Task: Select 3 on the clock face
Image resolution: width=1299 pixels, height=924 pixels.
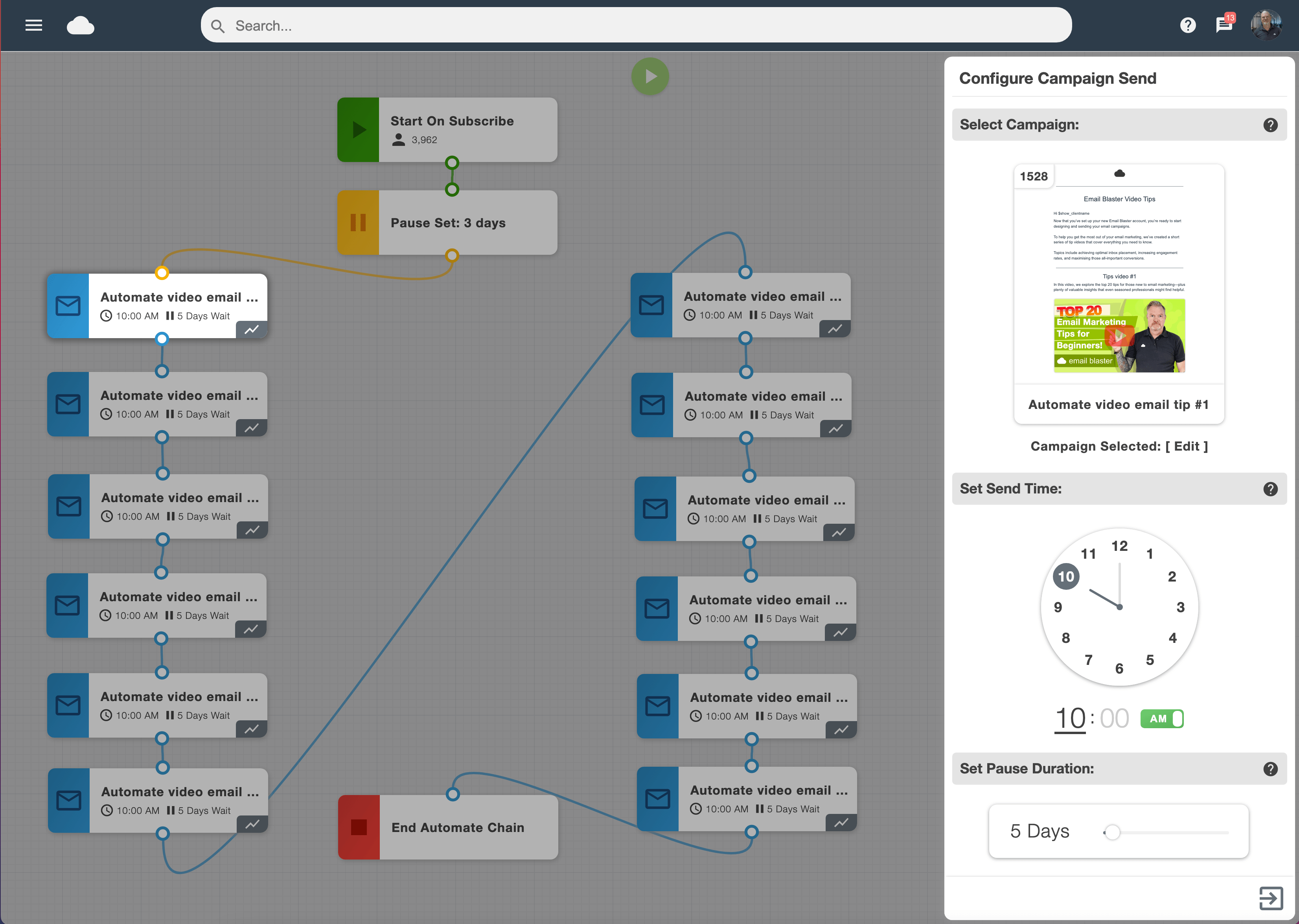Action: pos(1181,607)
